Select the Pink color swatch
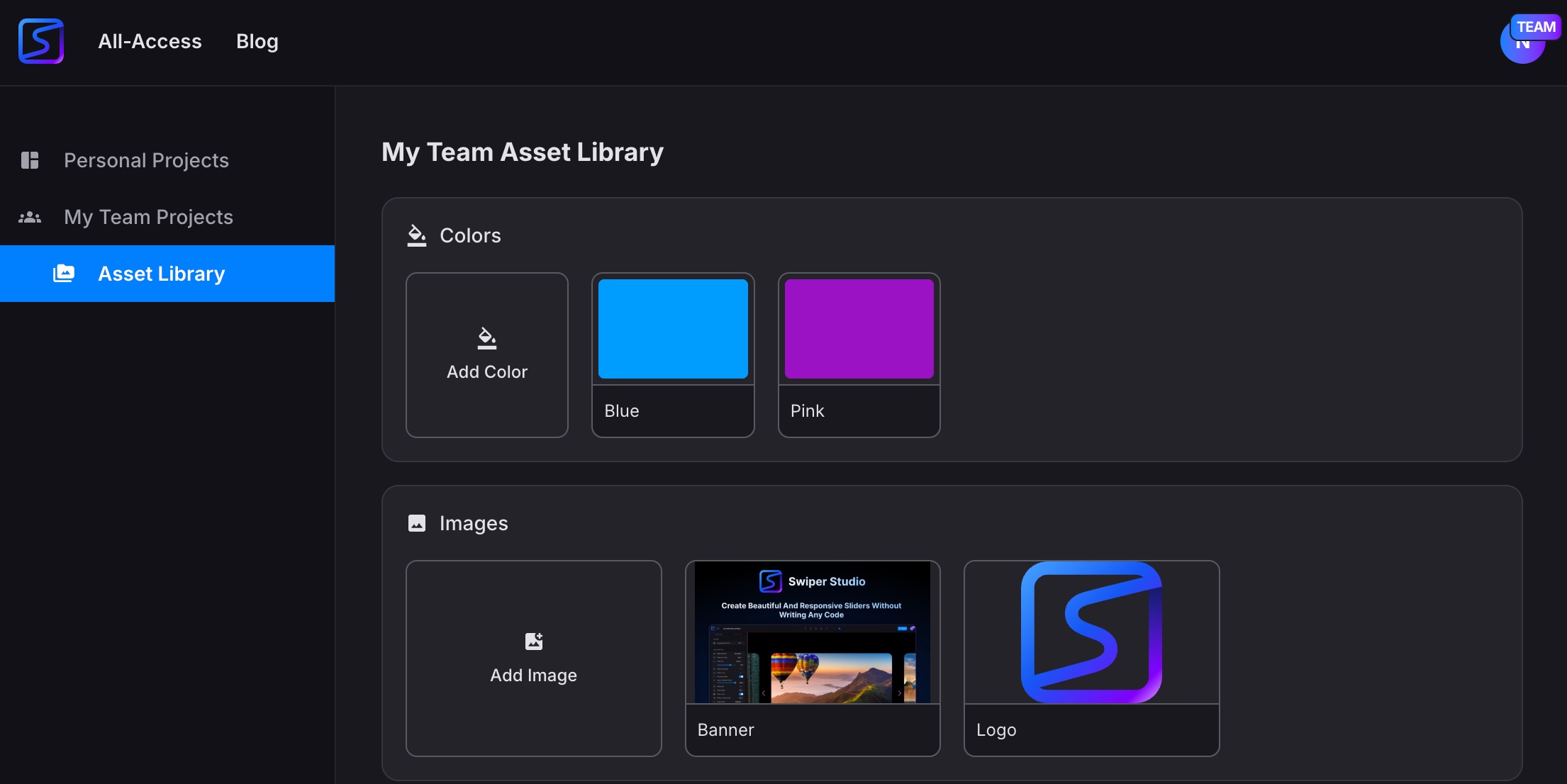1567x784 pixels. [859, 329]
